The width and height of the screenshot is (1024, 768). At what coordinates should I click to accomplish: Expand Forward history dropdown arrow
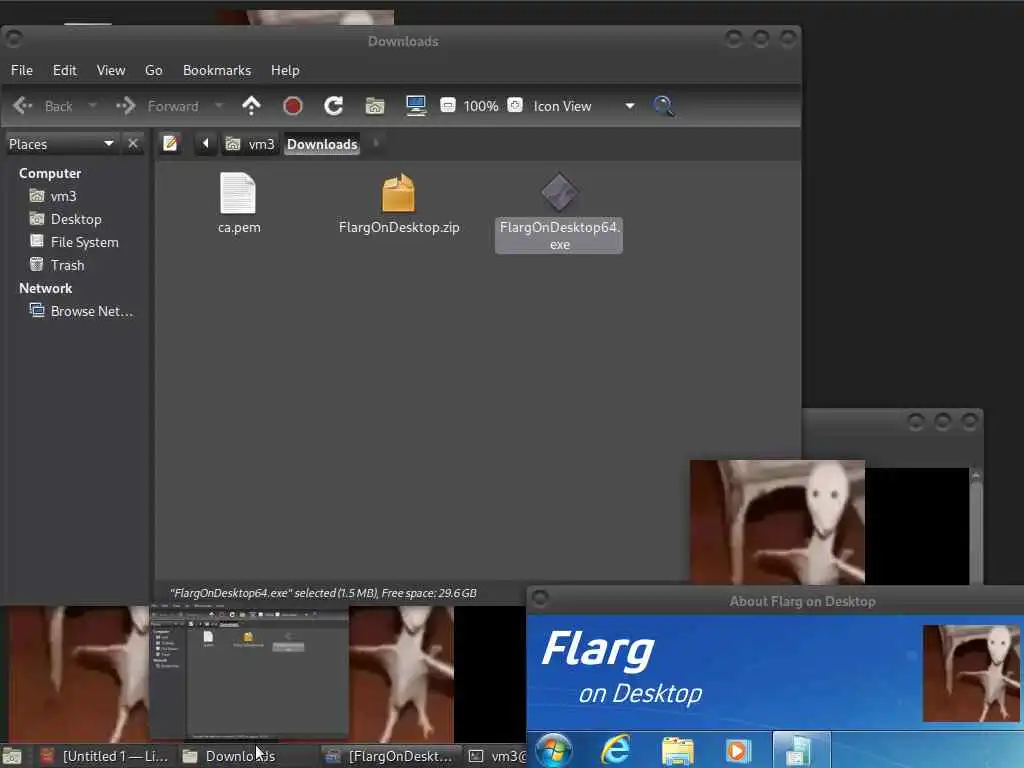[x=219, y=106]
